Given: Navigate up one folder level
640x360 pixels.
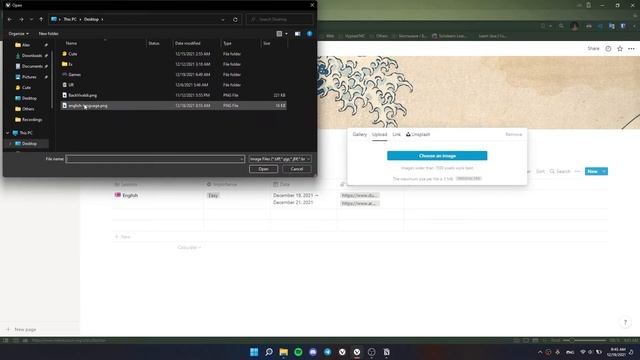Looking at the screenshot, I should point(41,19).
